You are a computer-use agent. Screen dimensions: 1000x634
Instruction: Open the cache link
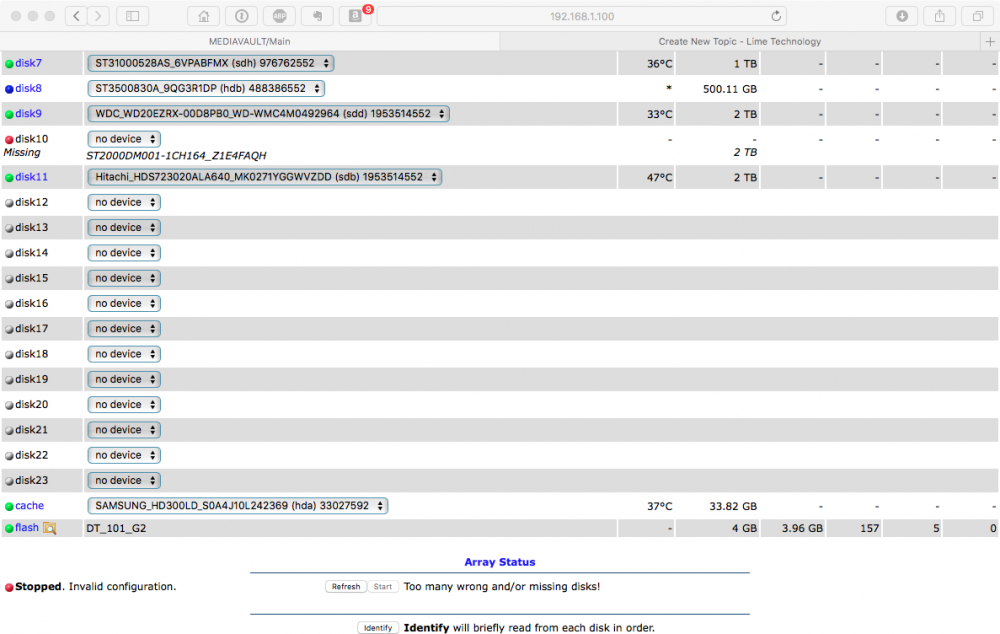[29, 506]
